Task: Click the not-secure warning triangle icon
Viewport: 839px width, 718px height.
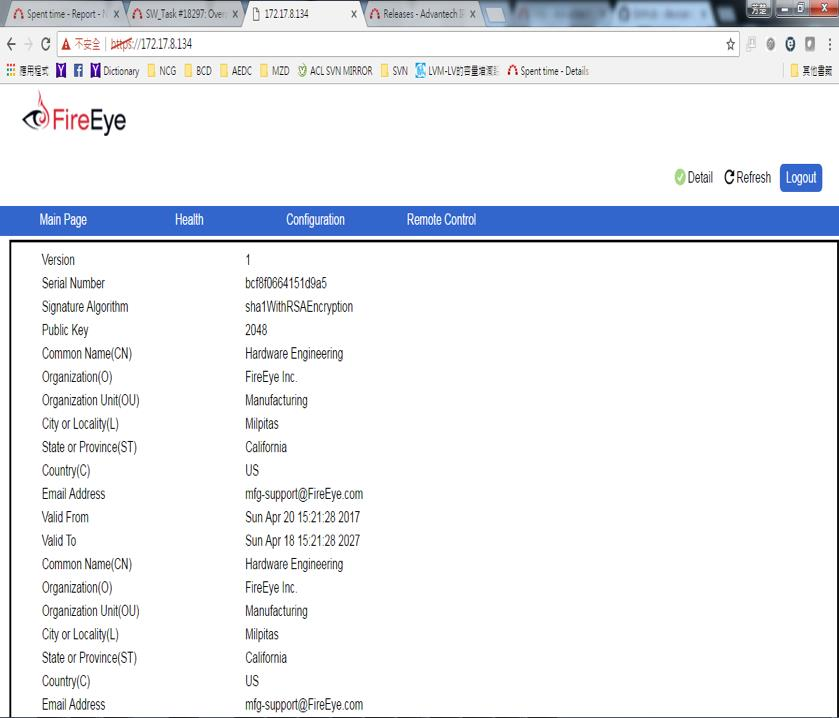Action: [x=66, y=44]
